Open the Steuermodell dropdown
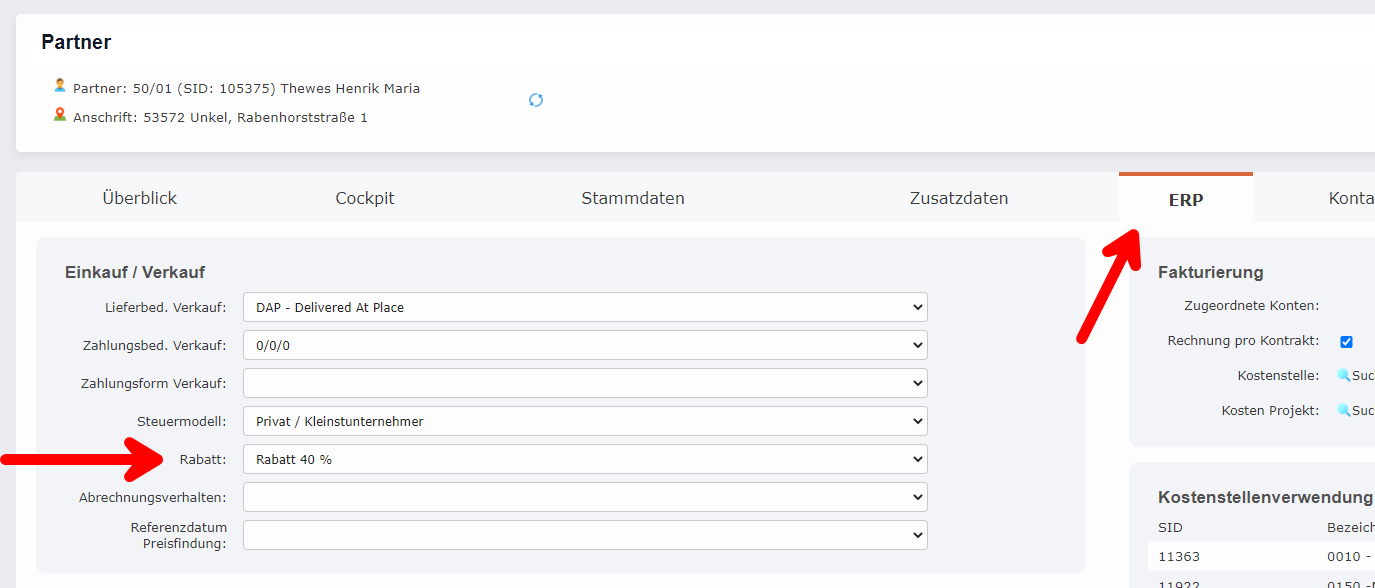The width and height of the screenshot is (1375, 588). [585, 421]
